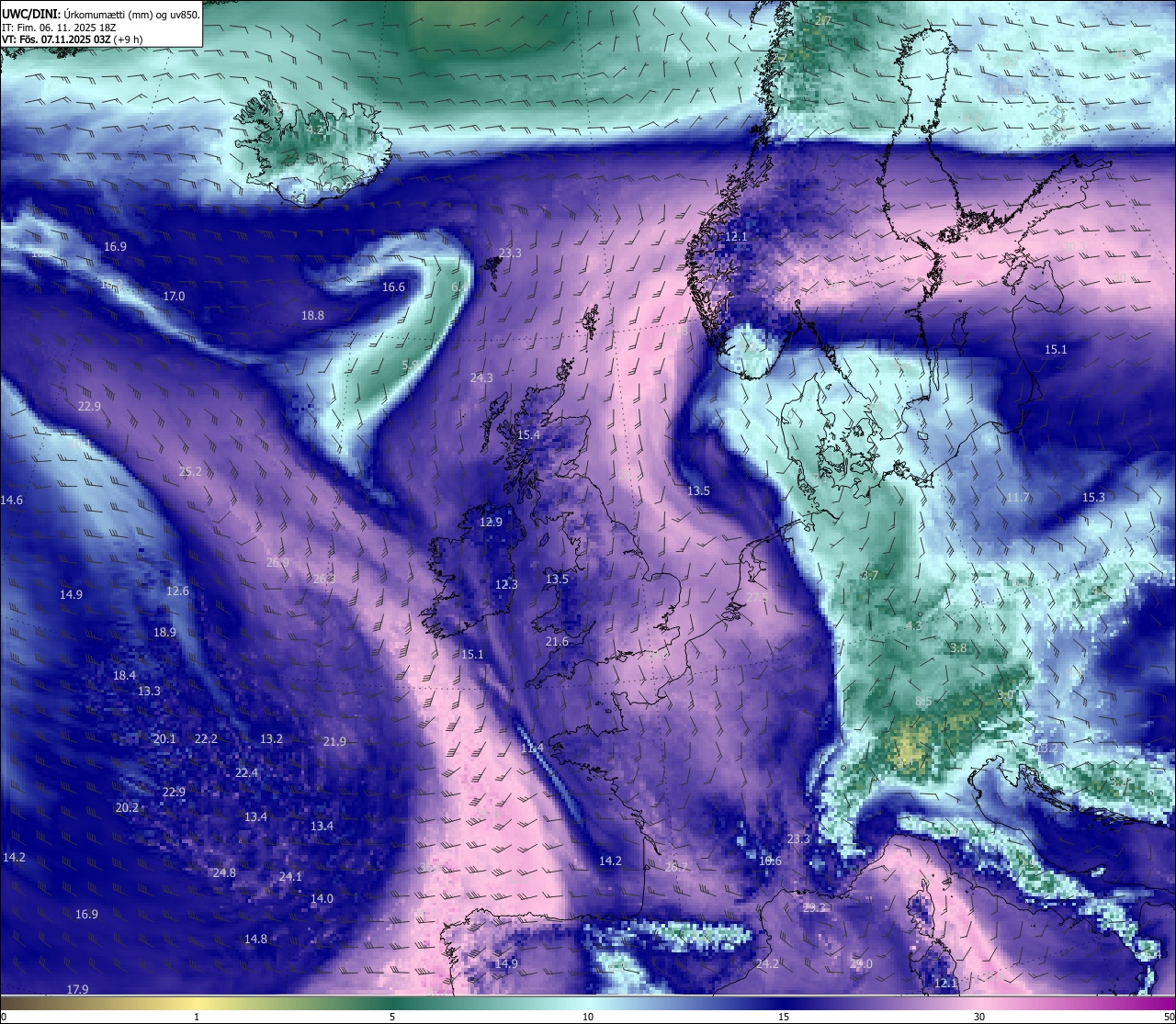Click the 27.5 value near the Netherlands
Image resolution: width=1176 pixels, height=1024 pixels.
[x=756, y=598]
